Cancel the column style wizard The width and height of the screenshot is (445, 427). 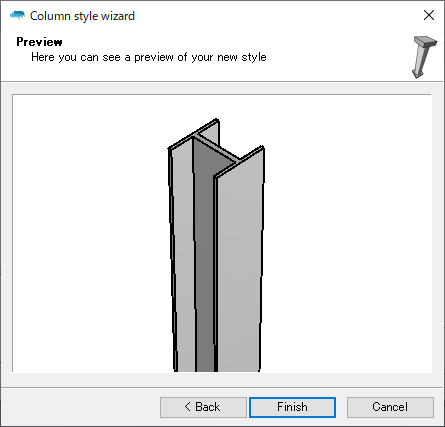(390, 407)
